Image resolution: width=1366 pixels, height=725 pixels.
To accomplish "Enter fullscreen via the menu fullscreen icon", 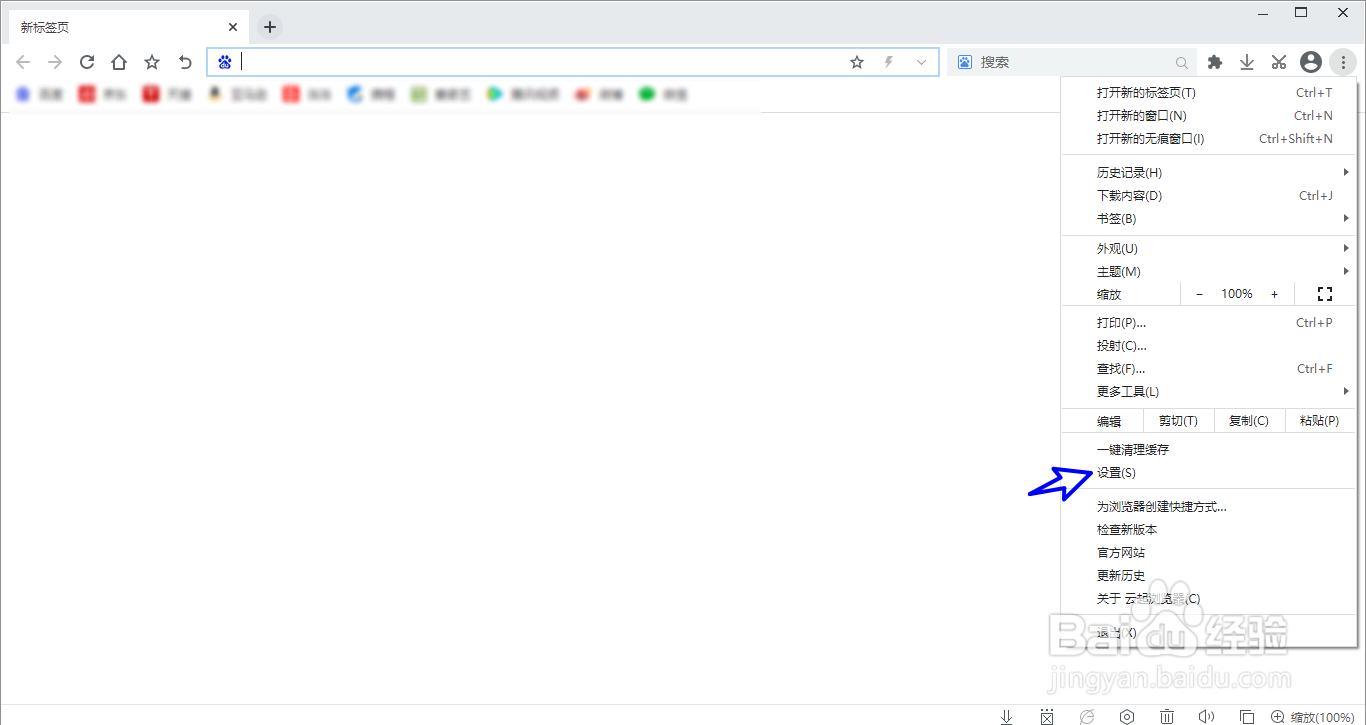I will click(x=1325, y=294).
